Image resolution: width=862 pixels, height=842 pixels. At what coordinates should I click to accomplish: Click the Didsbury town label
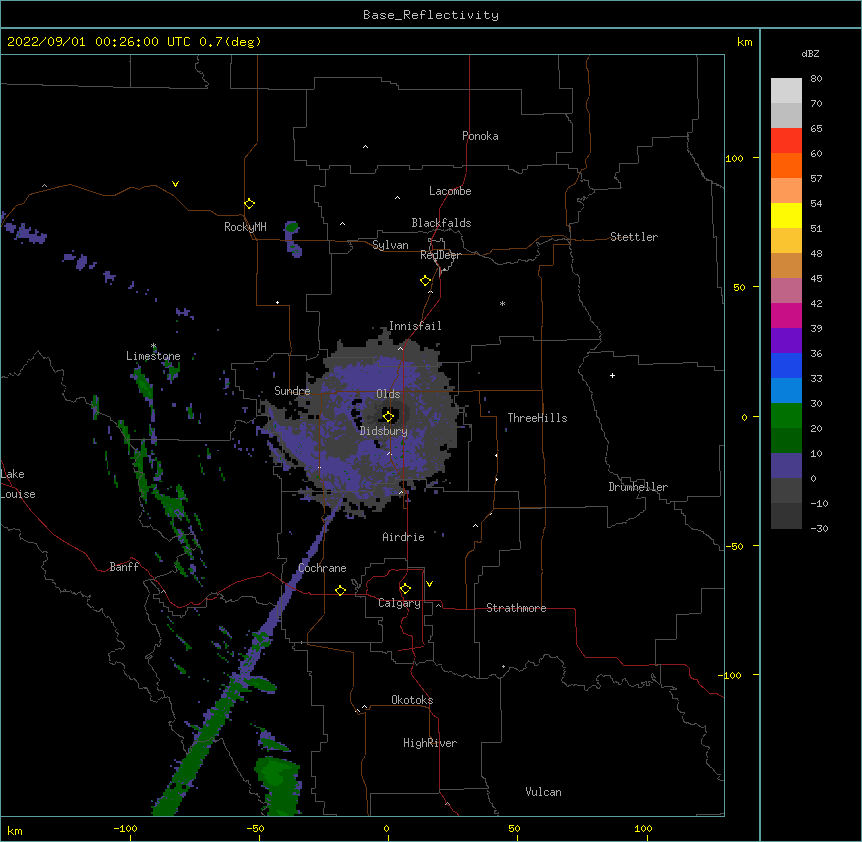coord(384,431)
